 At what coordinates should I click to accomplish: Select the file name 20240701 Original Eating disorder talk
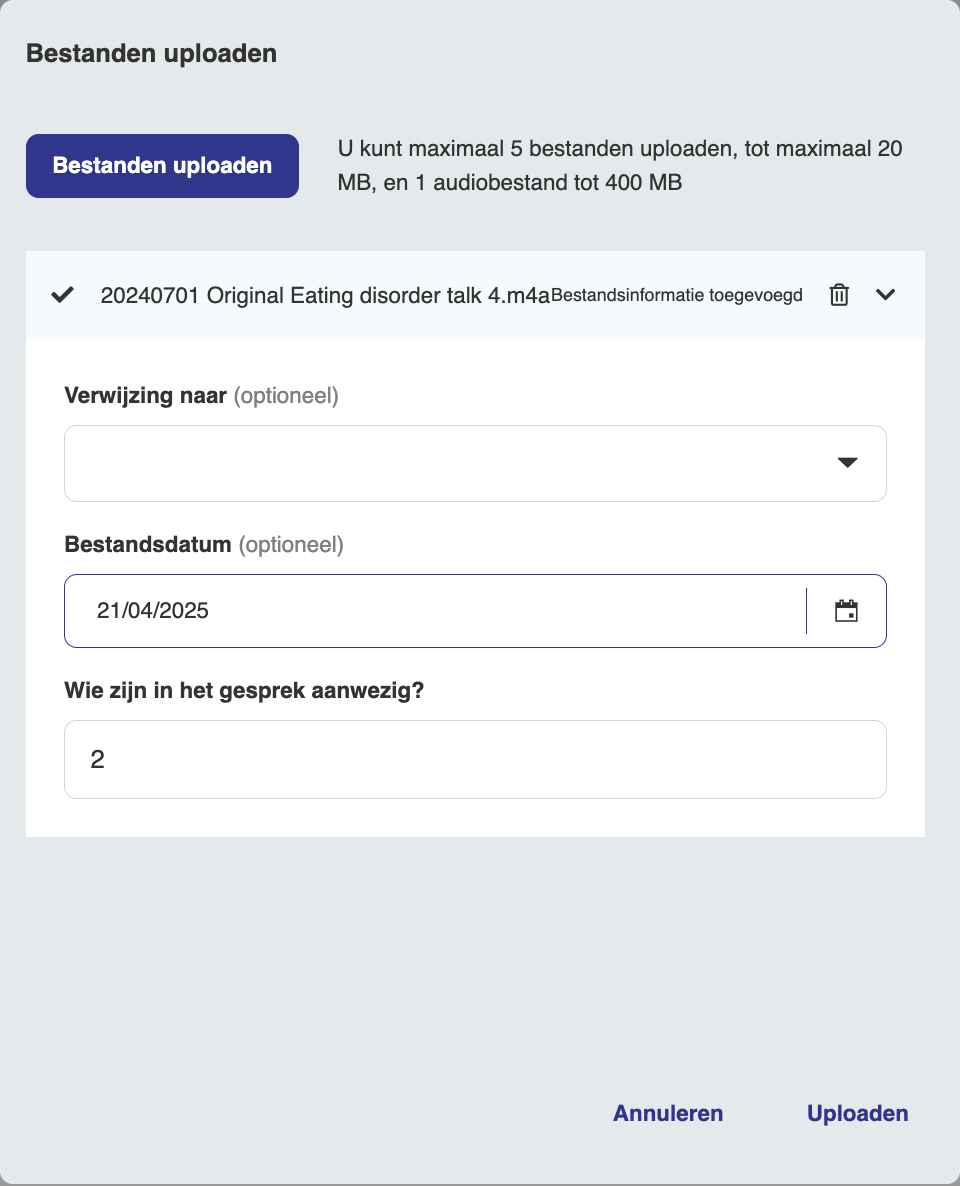(324, 295)
